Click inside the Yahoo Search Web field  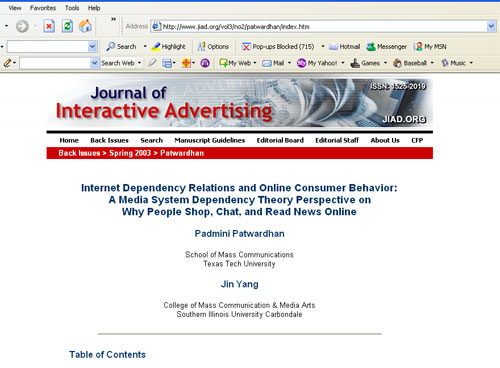click(x=55, y=63)
